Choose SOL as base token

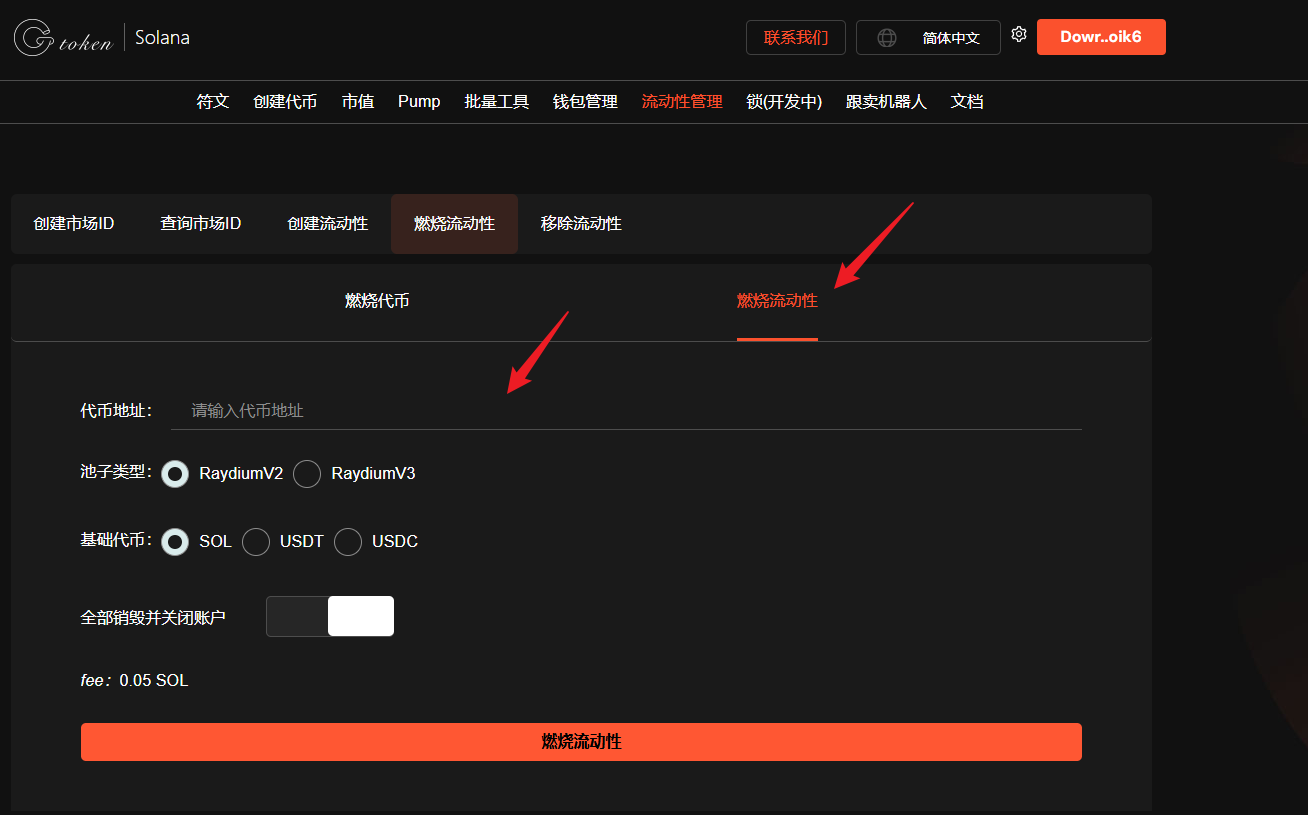[x=175, y=542]
